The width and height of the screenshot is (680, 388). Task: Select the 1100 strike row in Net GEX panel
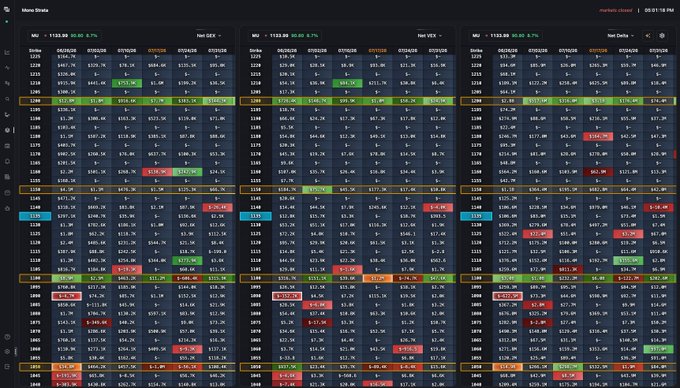(128, 278)
